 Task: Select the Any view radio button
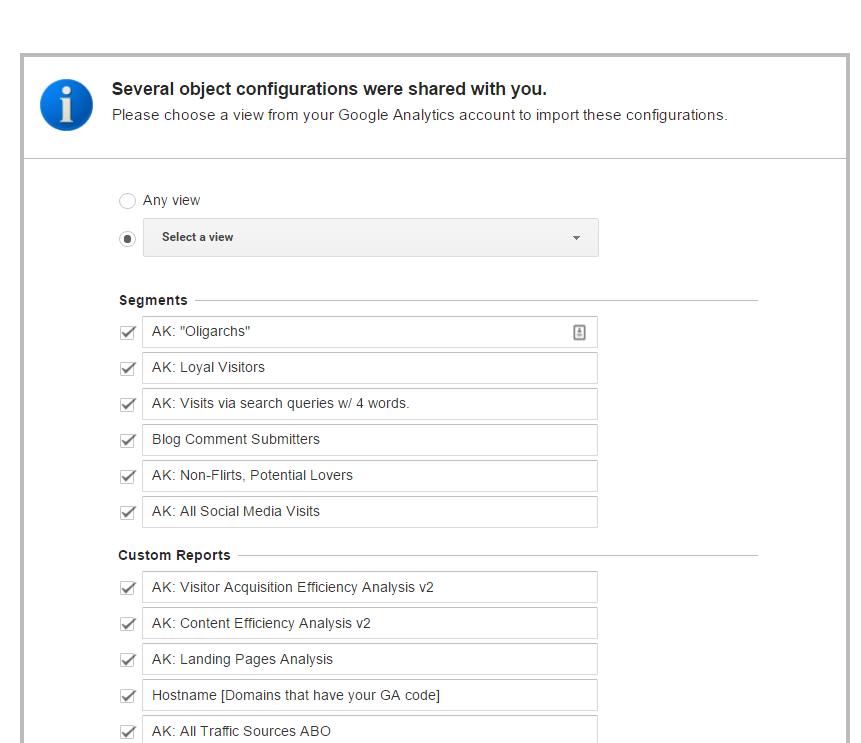[x=127, y=201]
